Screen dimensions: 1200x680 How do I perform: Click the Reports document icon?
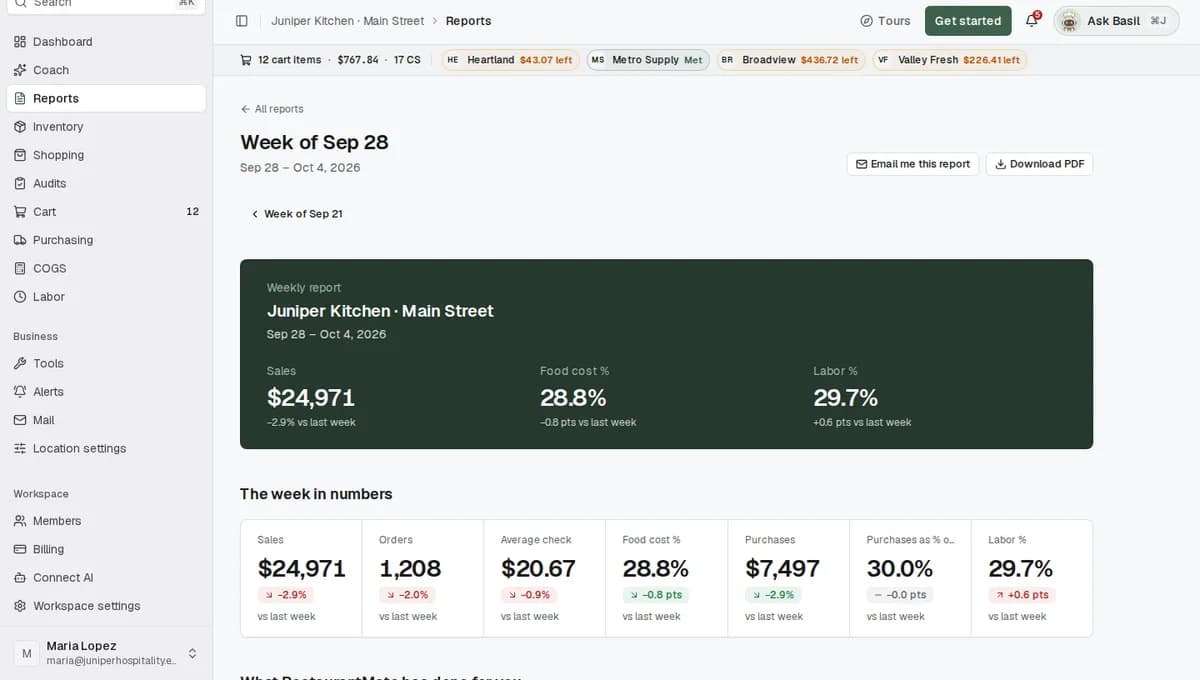[20, 98]
